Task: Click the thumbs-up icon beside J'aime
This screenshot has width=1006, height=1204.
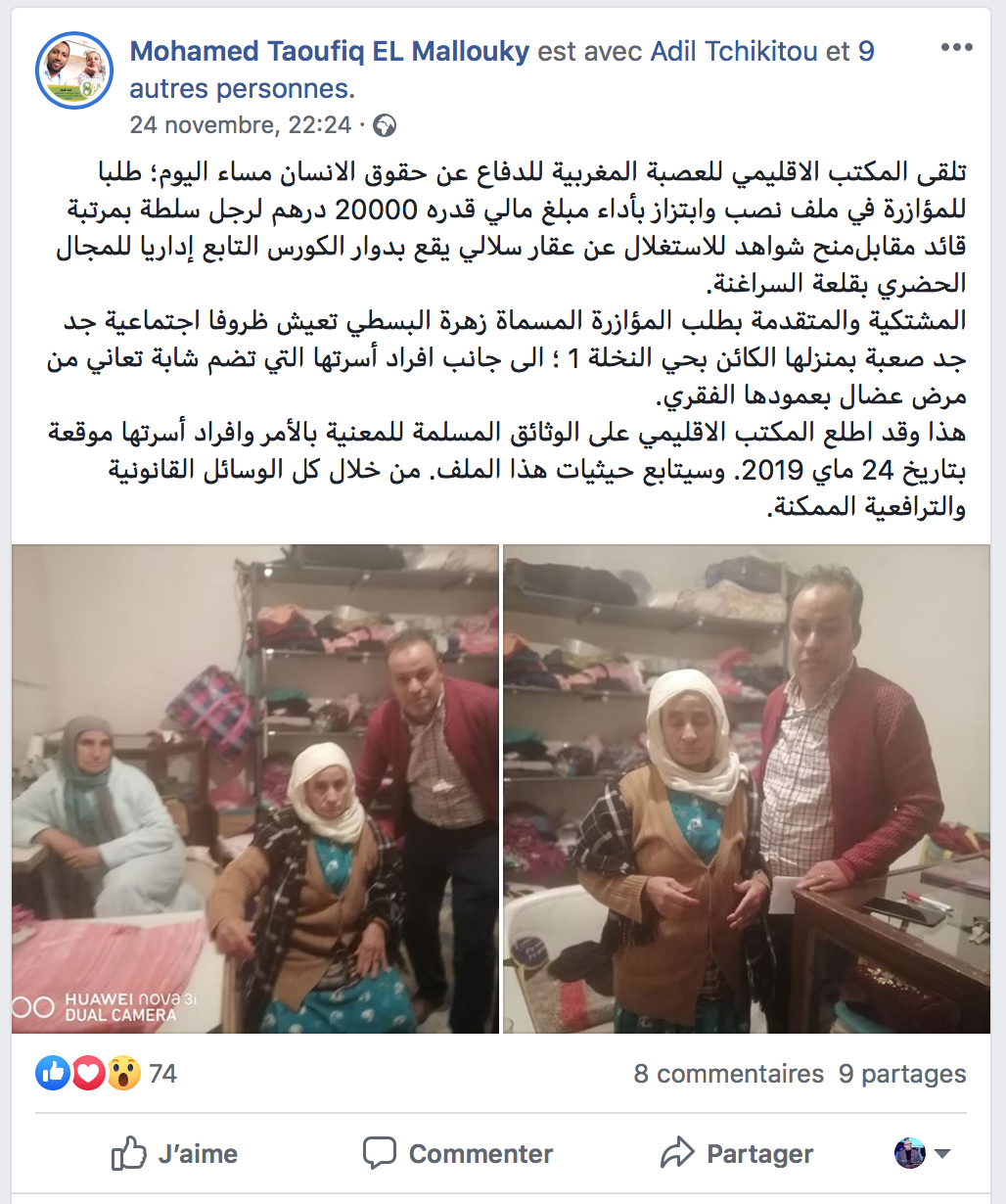Action: pyautogui.click(x=129, y=1153)
